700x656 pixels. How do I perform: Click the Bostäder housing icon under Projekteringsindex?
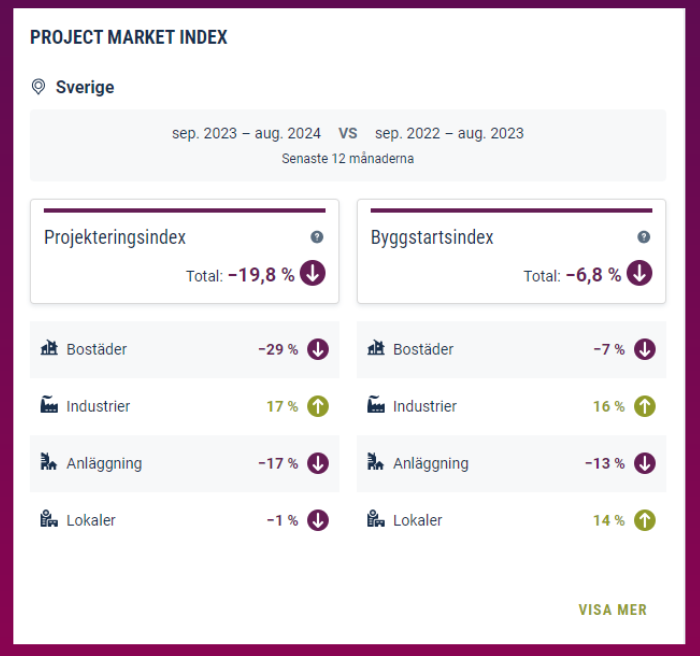pyautogui.click(x=49, y=348)
